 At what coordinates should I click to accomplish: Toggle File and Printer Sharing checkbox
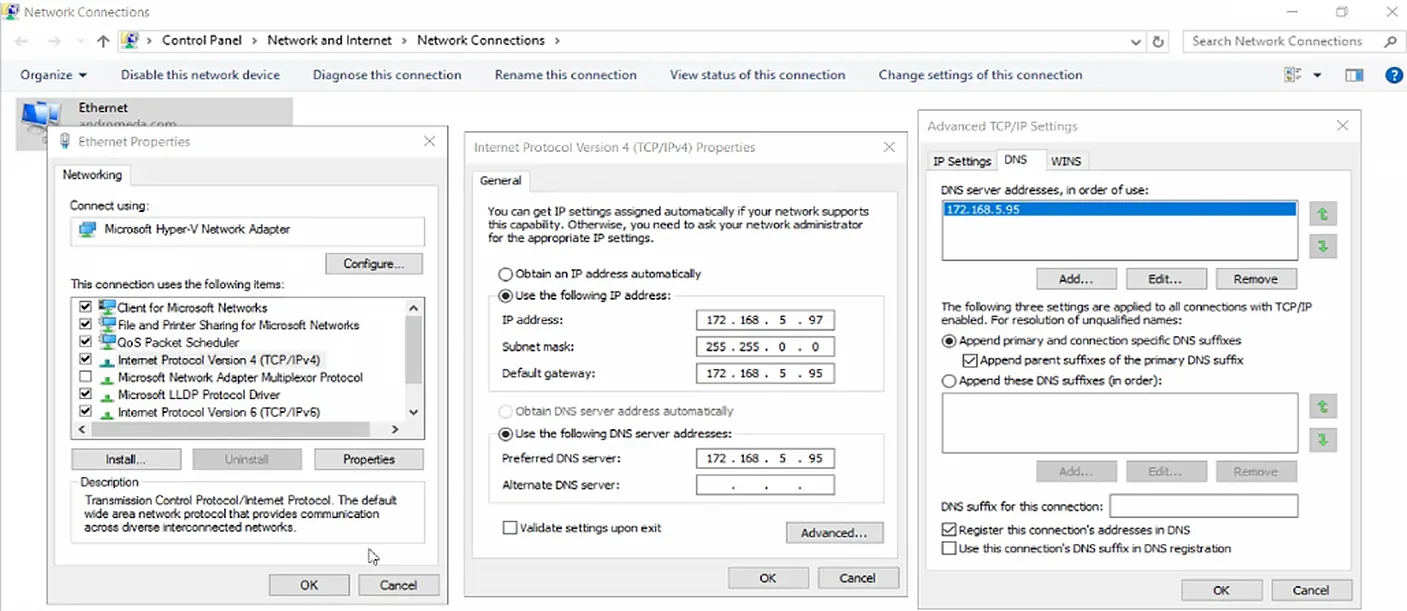[x=85, y=325]
